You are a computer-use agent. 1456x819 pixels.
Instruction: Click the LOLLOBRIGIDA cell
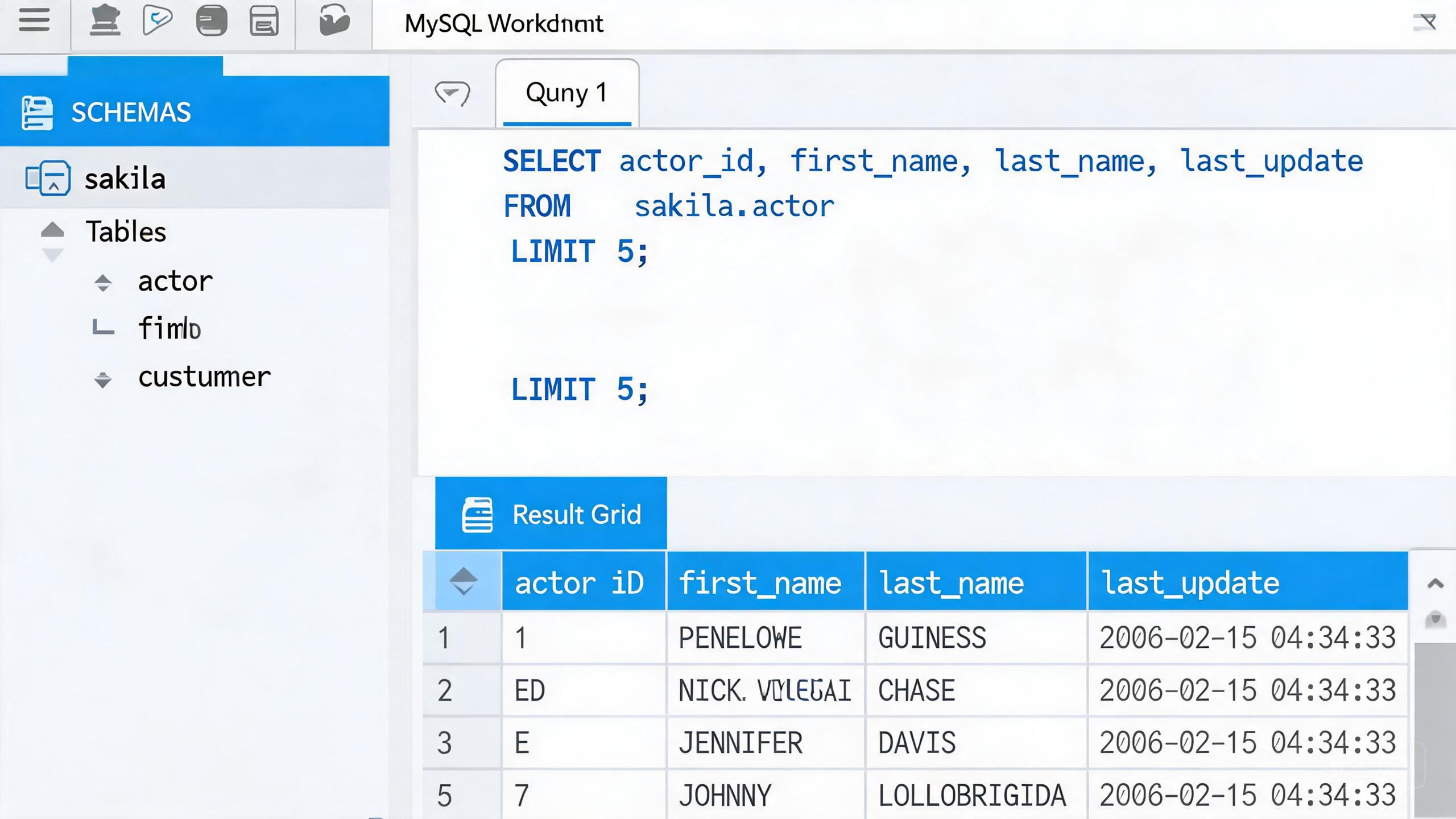pyautogui.click(x=976, y=795)
